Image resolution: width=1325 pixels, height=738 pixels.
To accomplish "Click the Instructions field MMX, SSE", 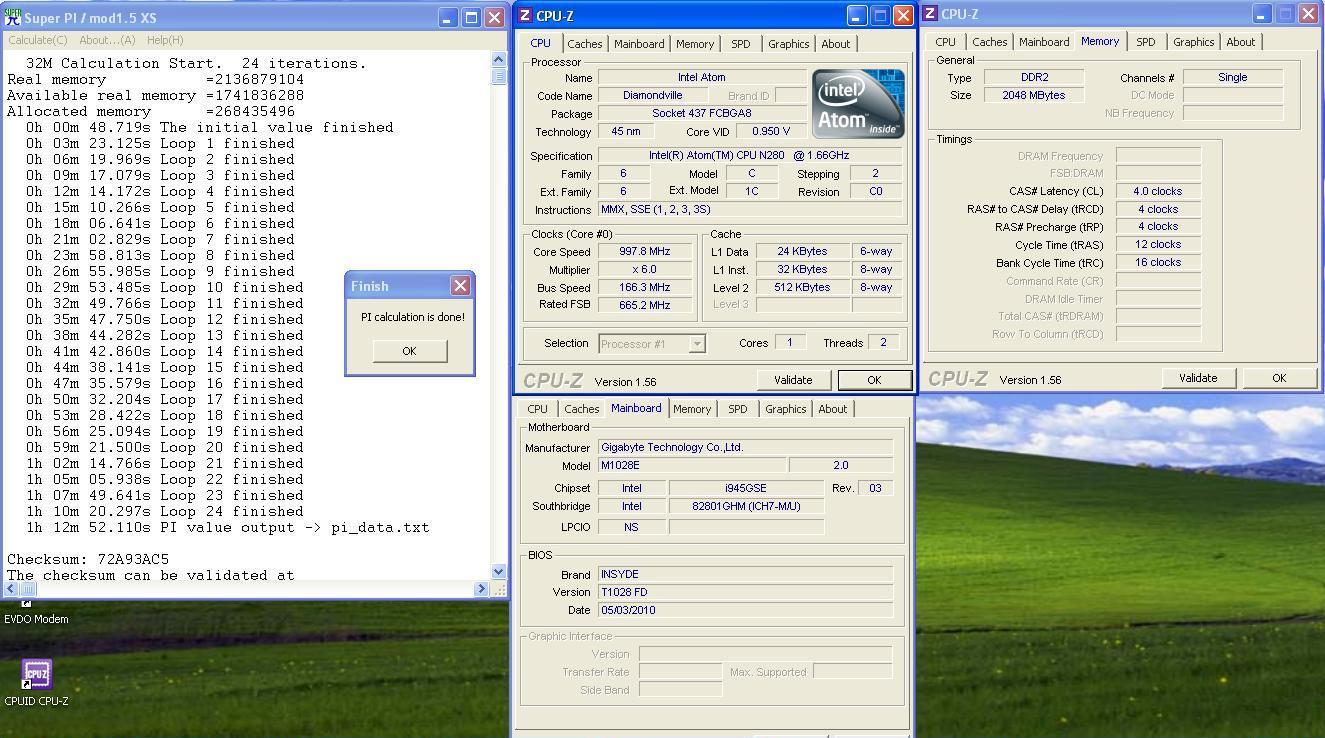I will pos(749,210).
